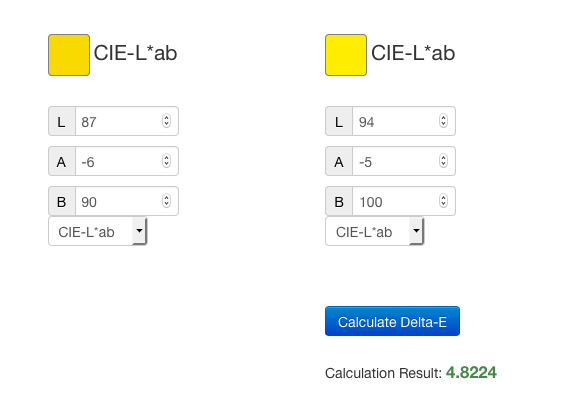This screenshot has height=412, width=571.
Task: Click the green 4.8224 calculation result
Action: point(471,373)
